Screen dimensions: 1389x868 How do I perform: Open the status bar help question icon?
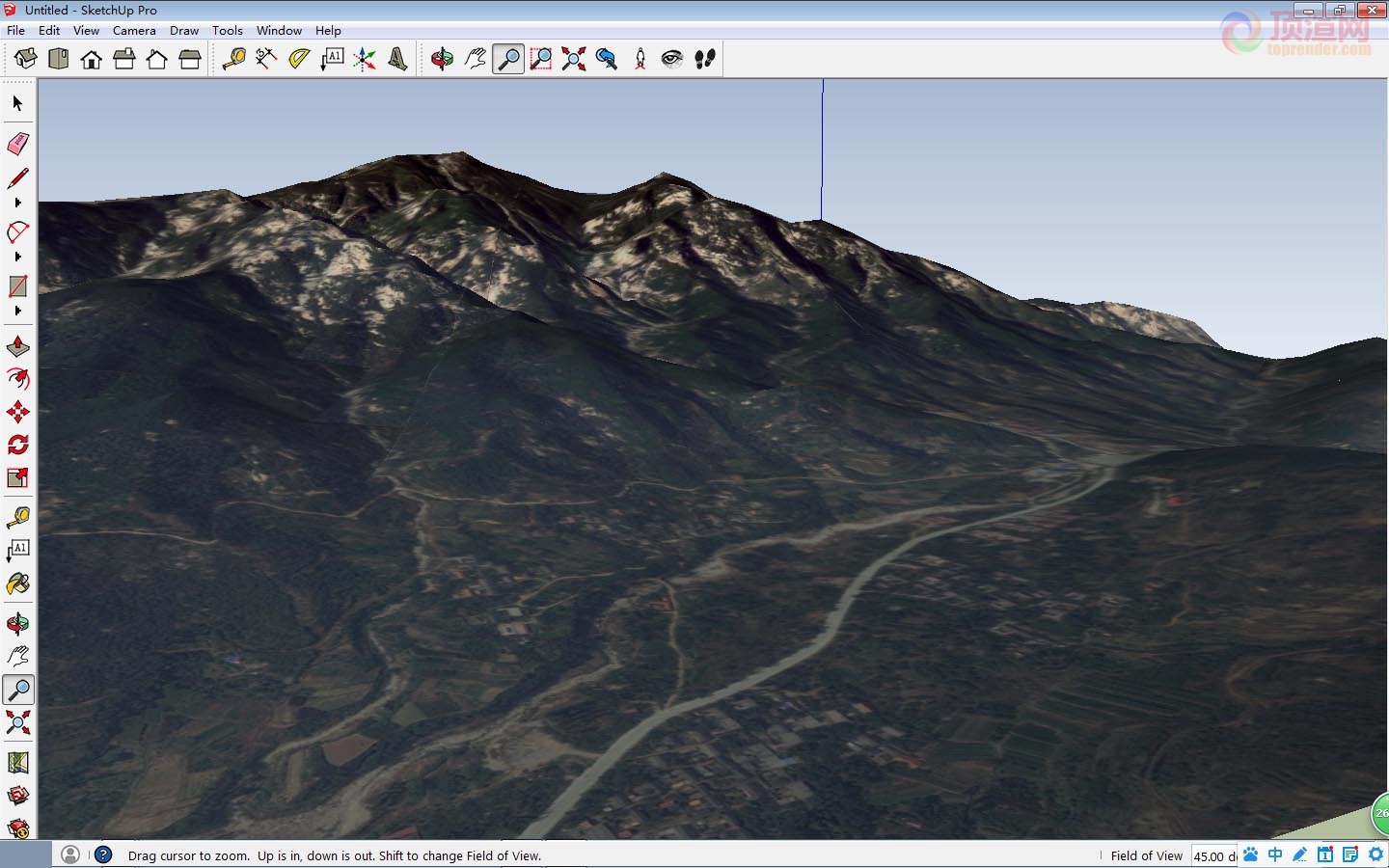point(103,854)
